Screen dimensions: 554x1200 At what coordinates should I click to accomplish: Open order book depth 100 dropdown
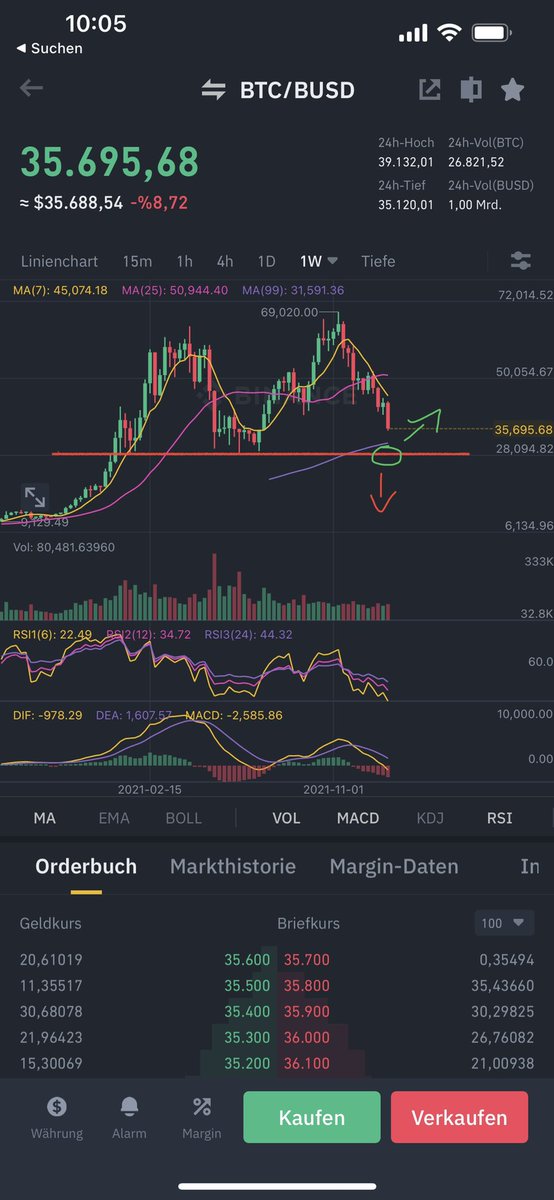coord(502,923)
